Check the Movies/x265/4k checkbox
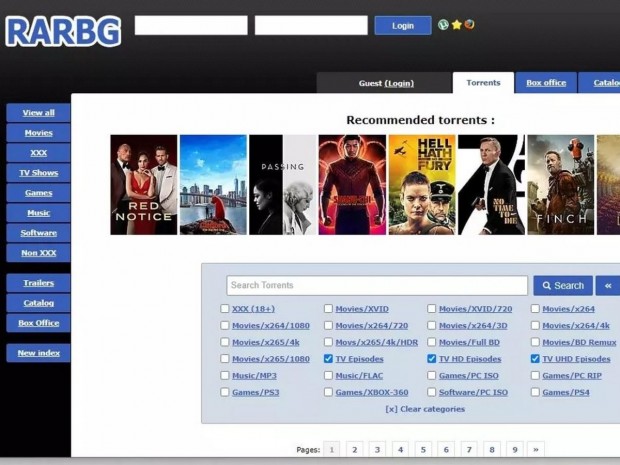Image resolution: width=620 pixels, height=465 pixels. tap(225, 342)
